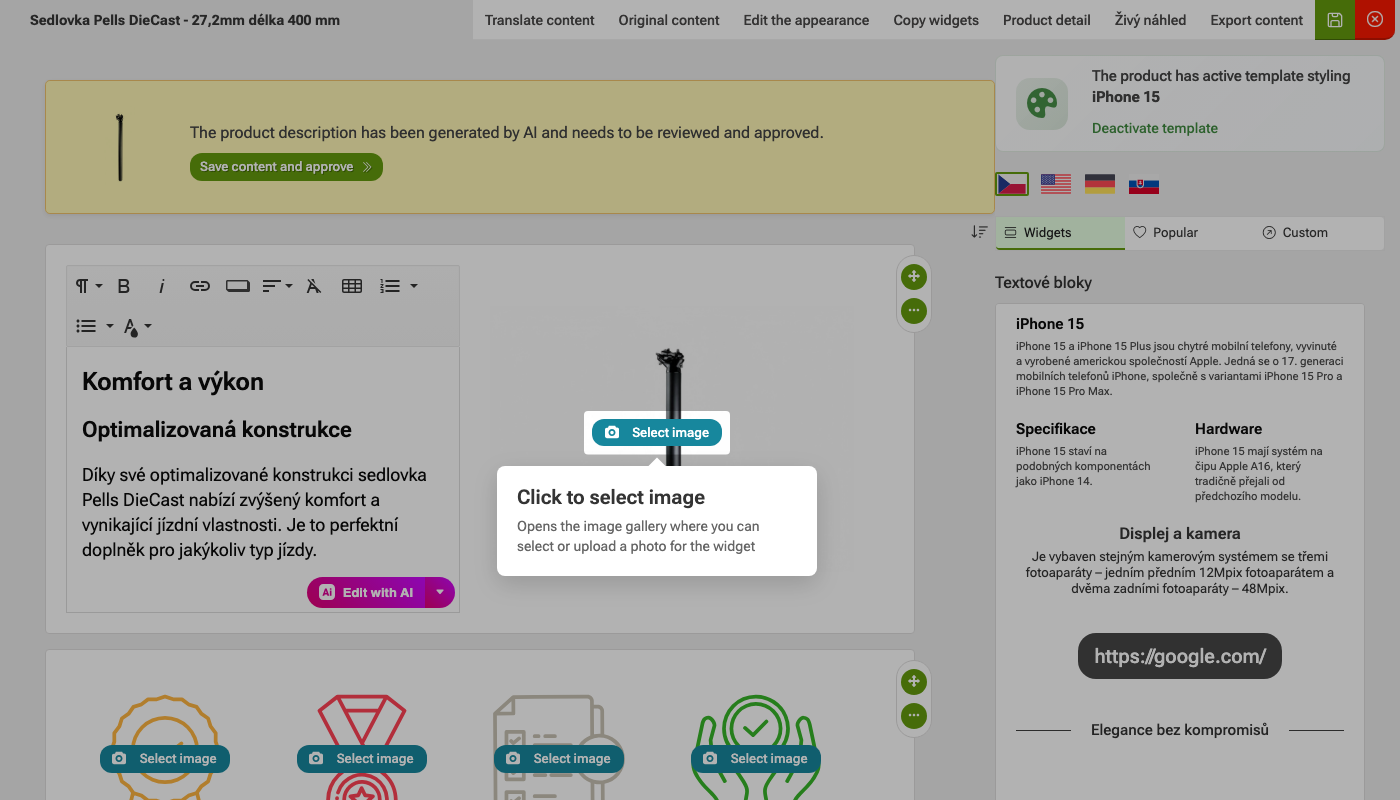Viewport: 1400px width, 800px height.
Task: Open the Edit with AI dropdown arrow
Action: [440, 592]
